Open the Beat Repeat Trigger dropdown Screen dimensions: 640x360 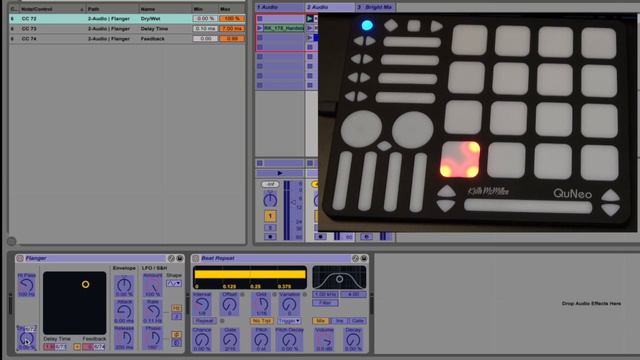(x=289, y=321)
